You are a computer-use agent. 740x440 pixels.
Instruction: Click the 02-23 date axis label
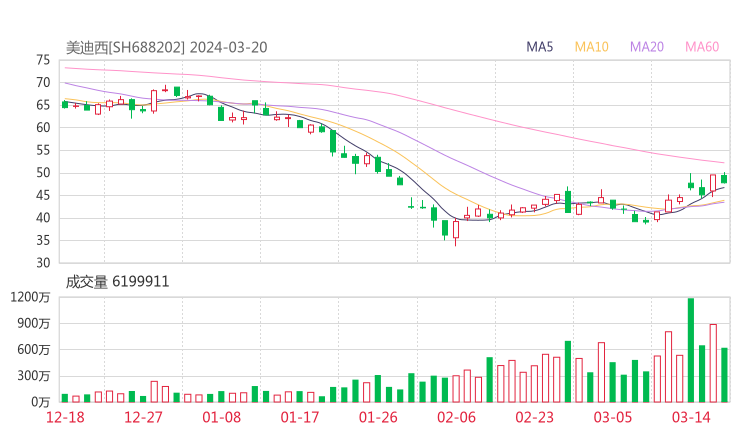[534, 417]
